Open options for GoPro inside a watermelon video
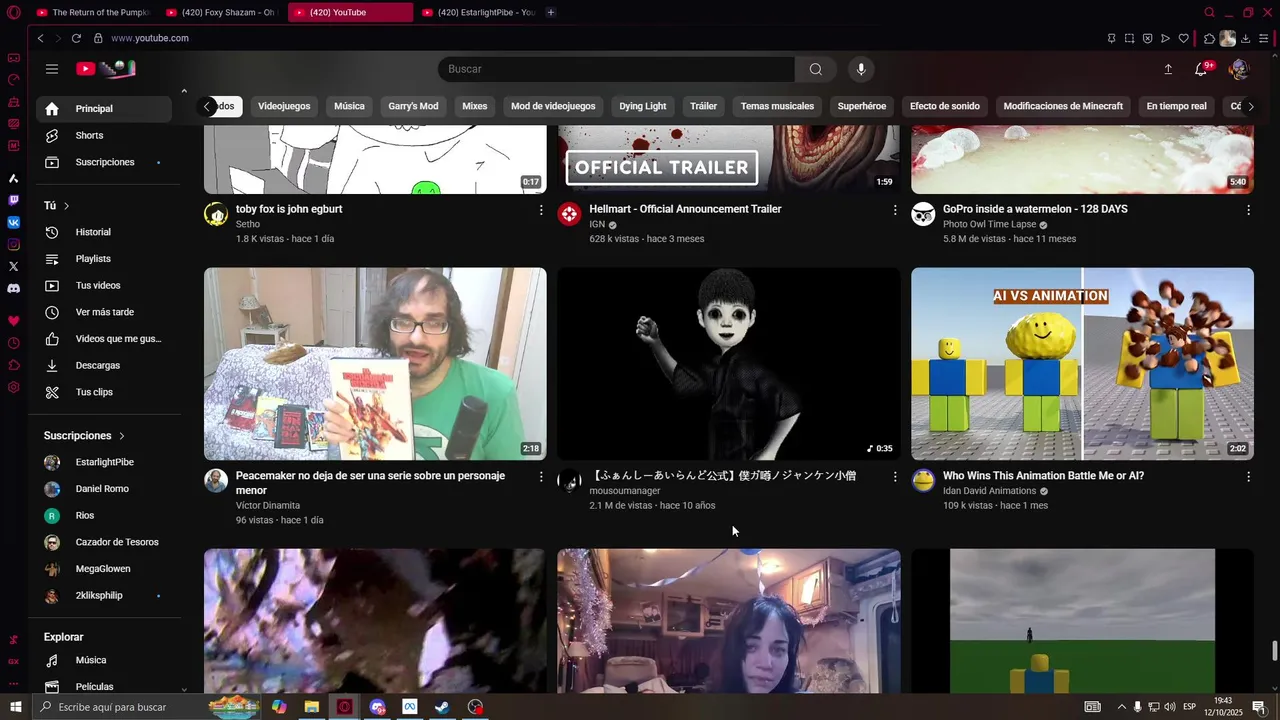The image size is (1280, 720). (x=1248, y=210)
